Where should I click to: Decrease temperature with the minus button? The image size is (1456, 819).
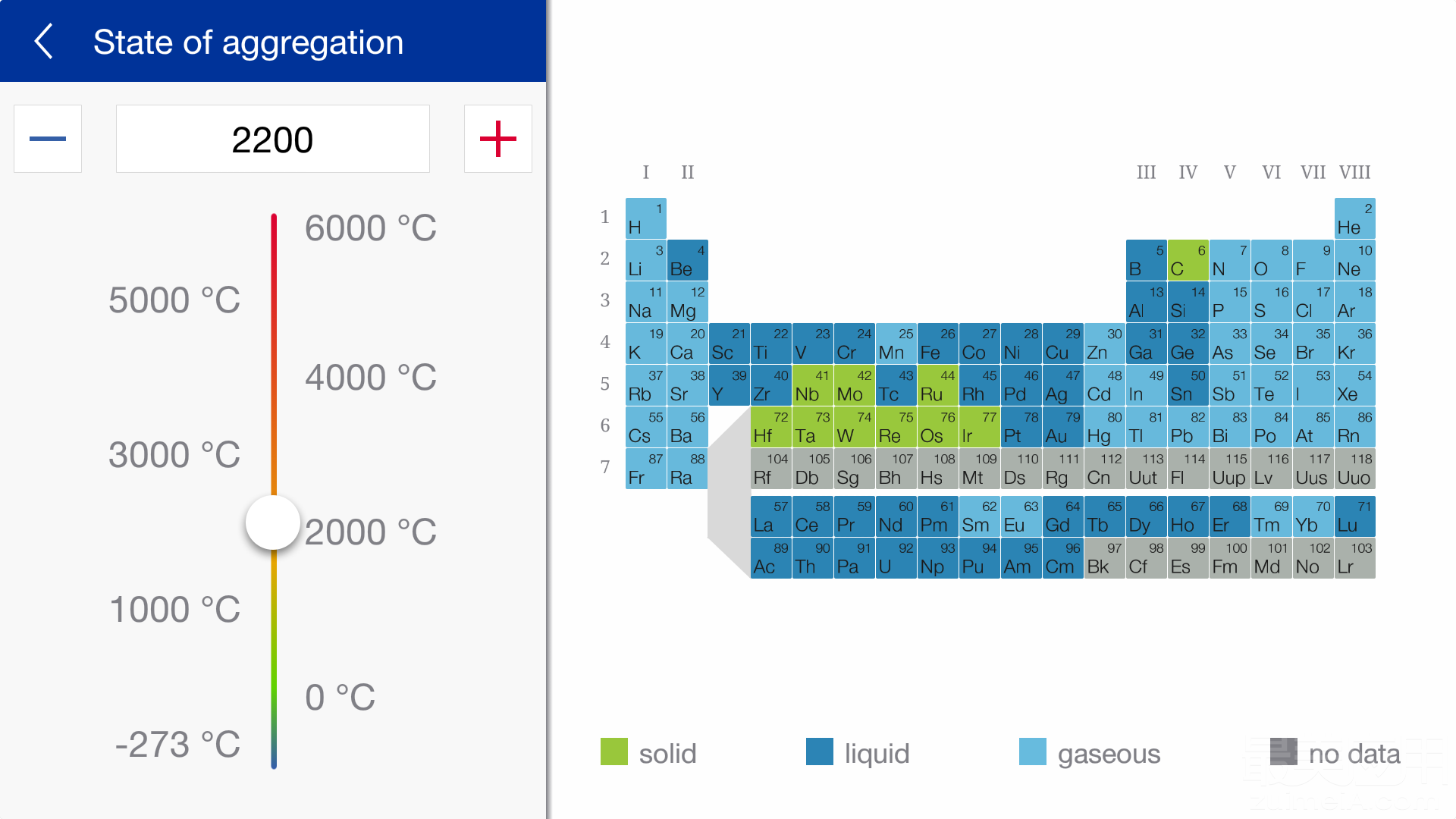click(48, 139)
